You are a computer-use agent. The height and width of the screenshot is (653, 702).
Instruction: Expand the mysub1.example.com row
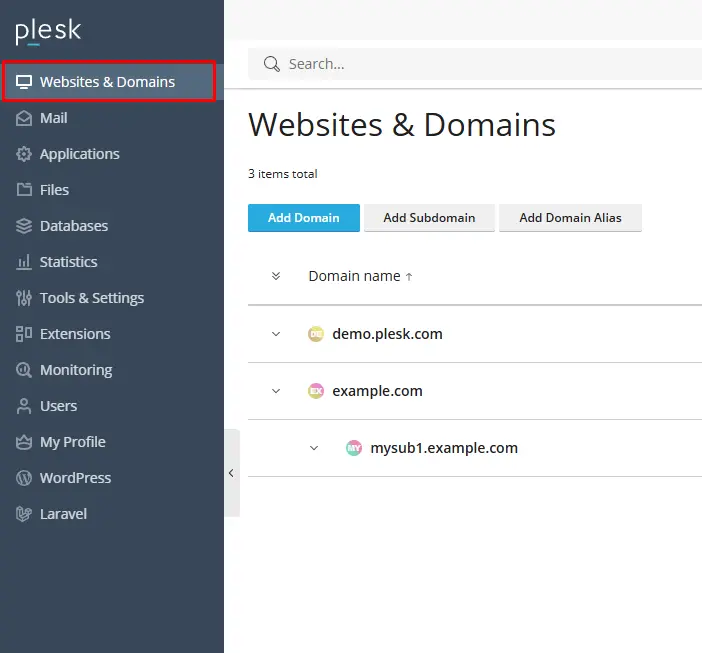(x=314, y=448)
